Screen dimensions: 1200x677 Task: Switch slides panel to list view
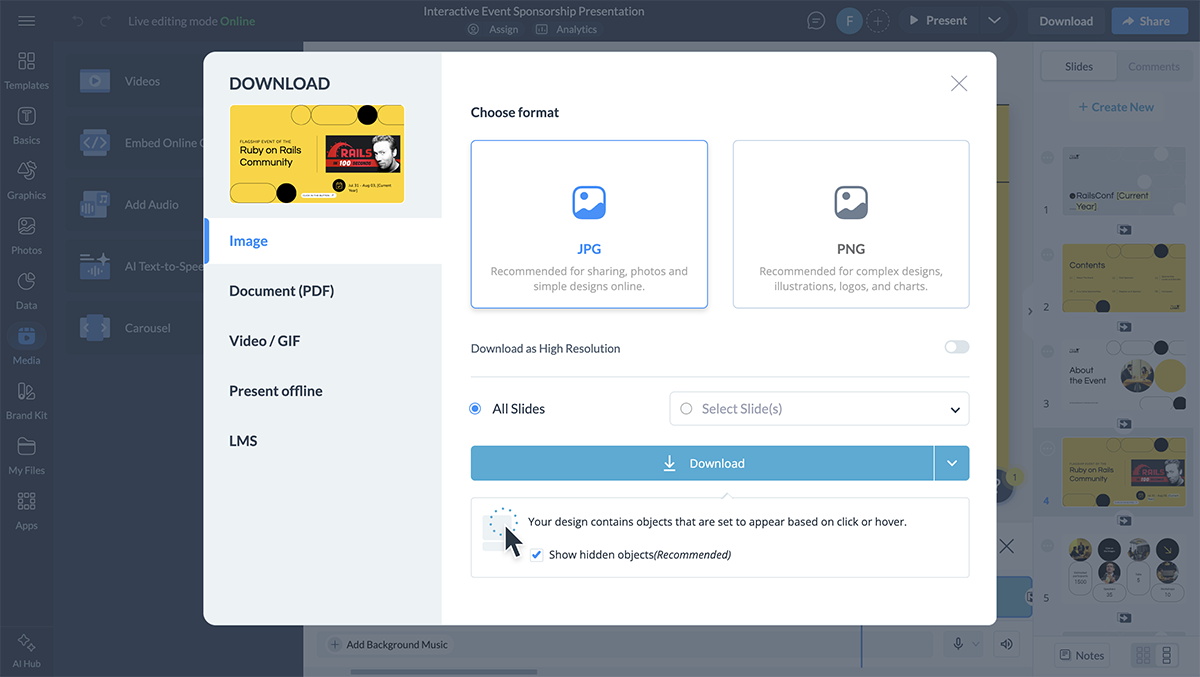point(1166,655)
